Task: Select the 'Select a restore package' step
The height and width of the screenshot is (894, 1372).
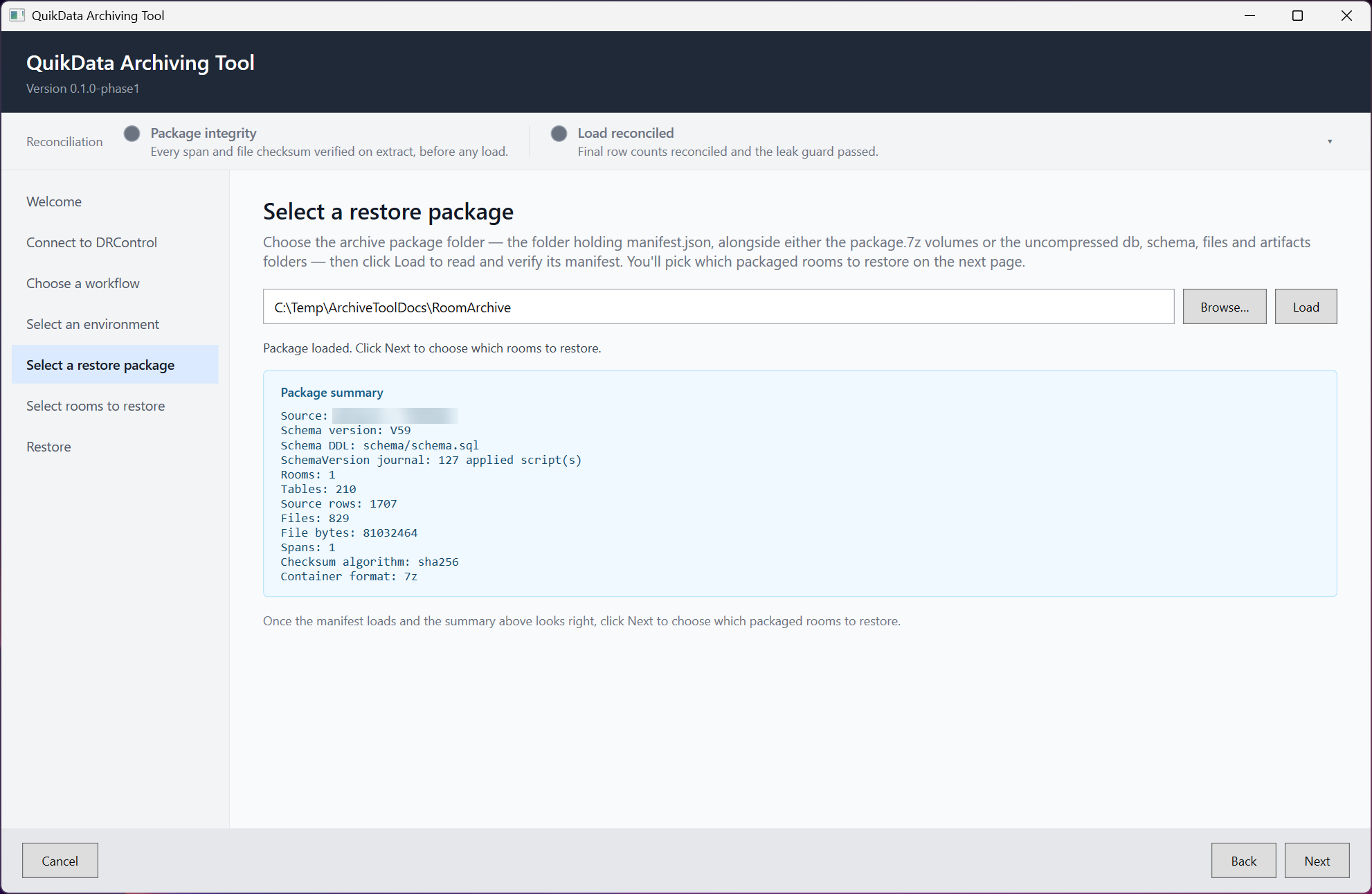Action: tap(115, 365)
